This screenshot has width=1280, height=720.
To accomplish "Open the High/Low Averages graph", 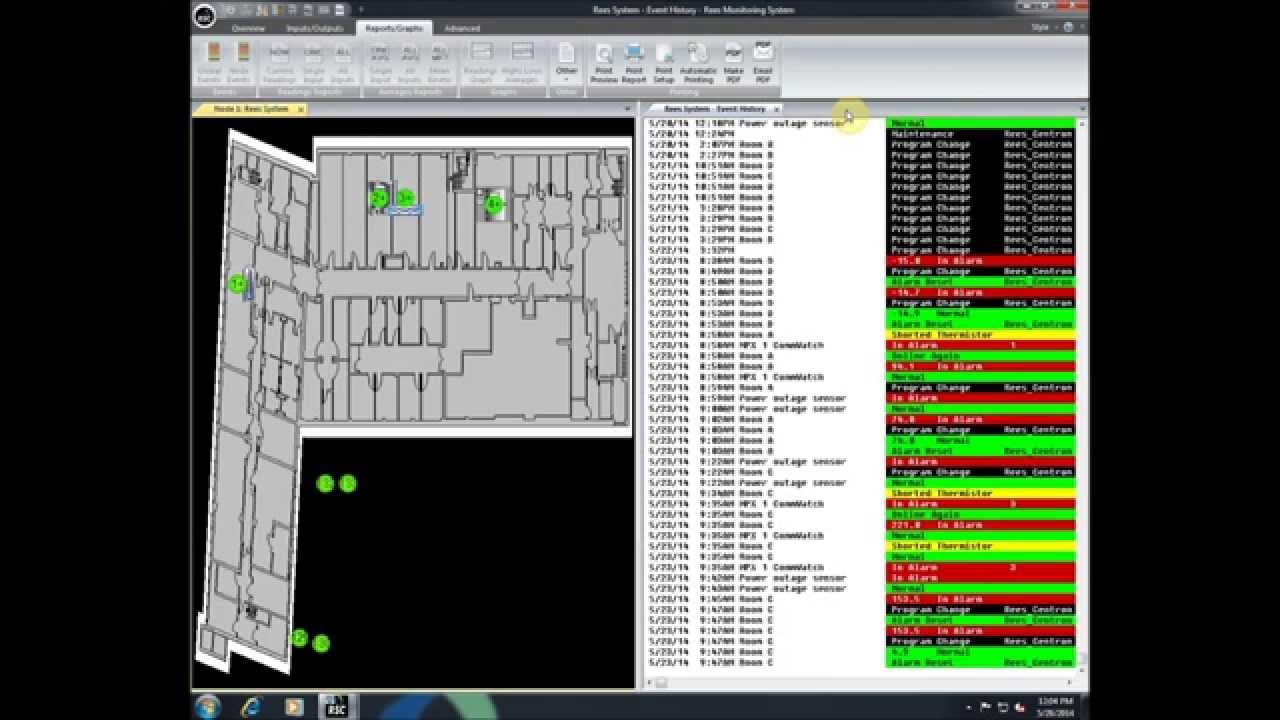I will pos(522,62).
